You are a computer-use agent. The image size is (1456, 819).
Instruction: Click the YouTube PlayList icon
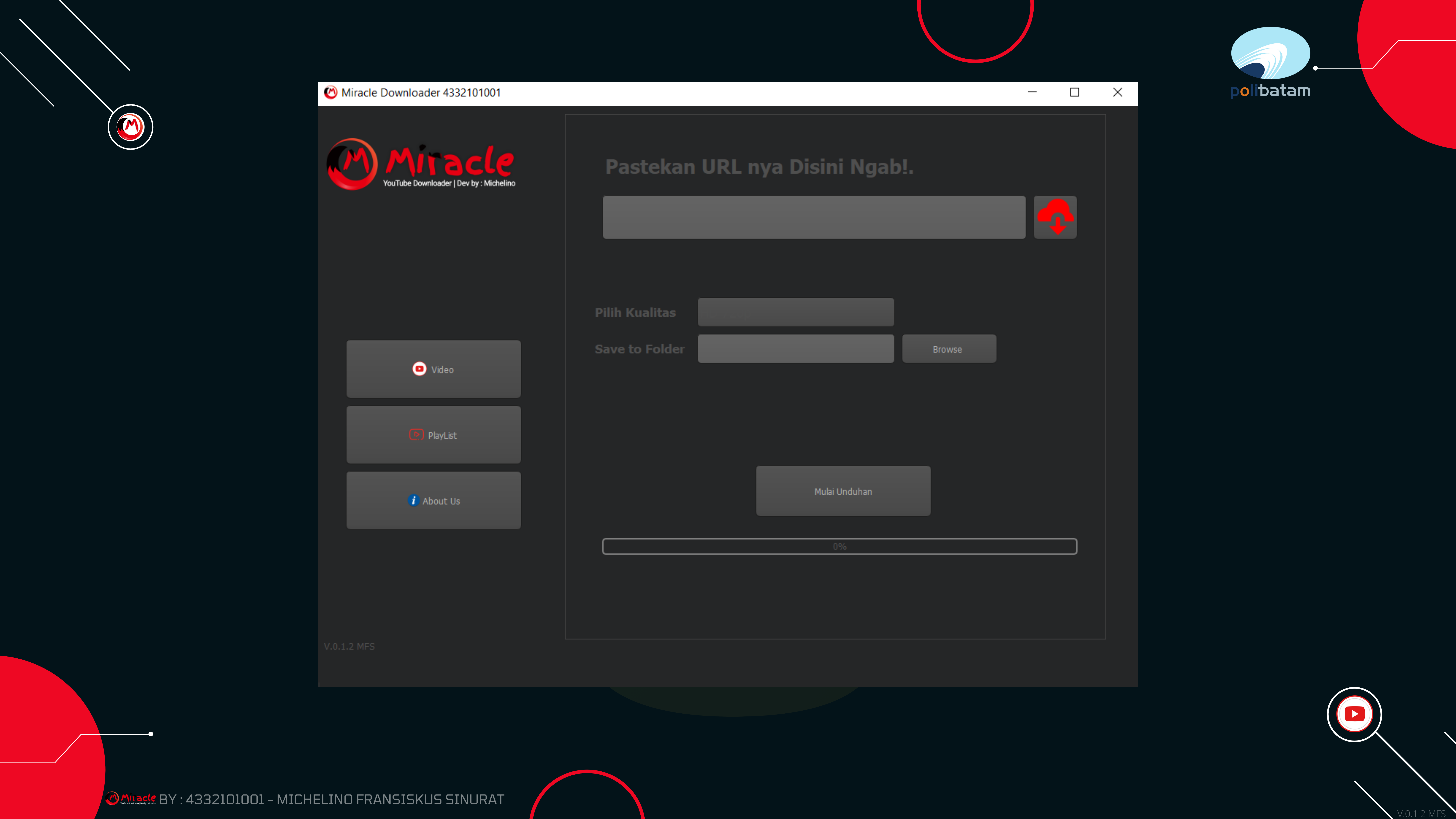pyautogui.click(x=416, y=435)
